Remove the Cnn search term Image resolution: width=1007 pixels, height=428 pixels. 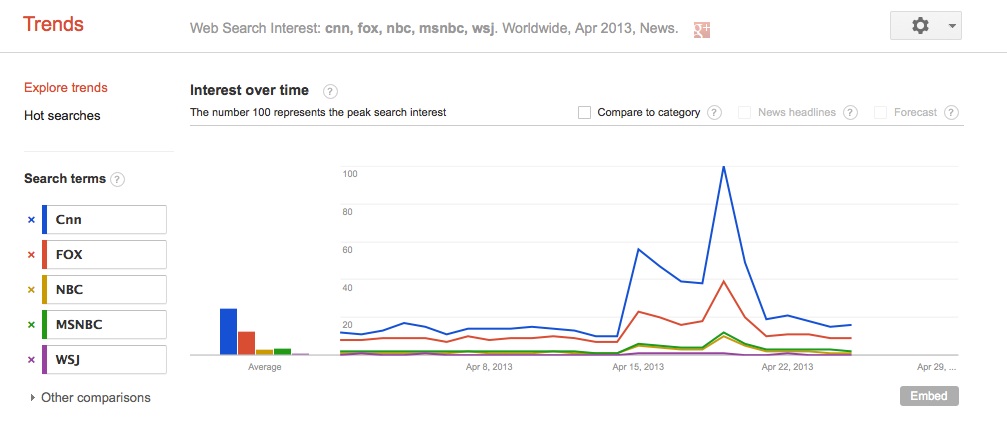click(x=31, y=220)
